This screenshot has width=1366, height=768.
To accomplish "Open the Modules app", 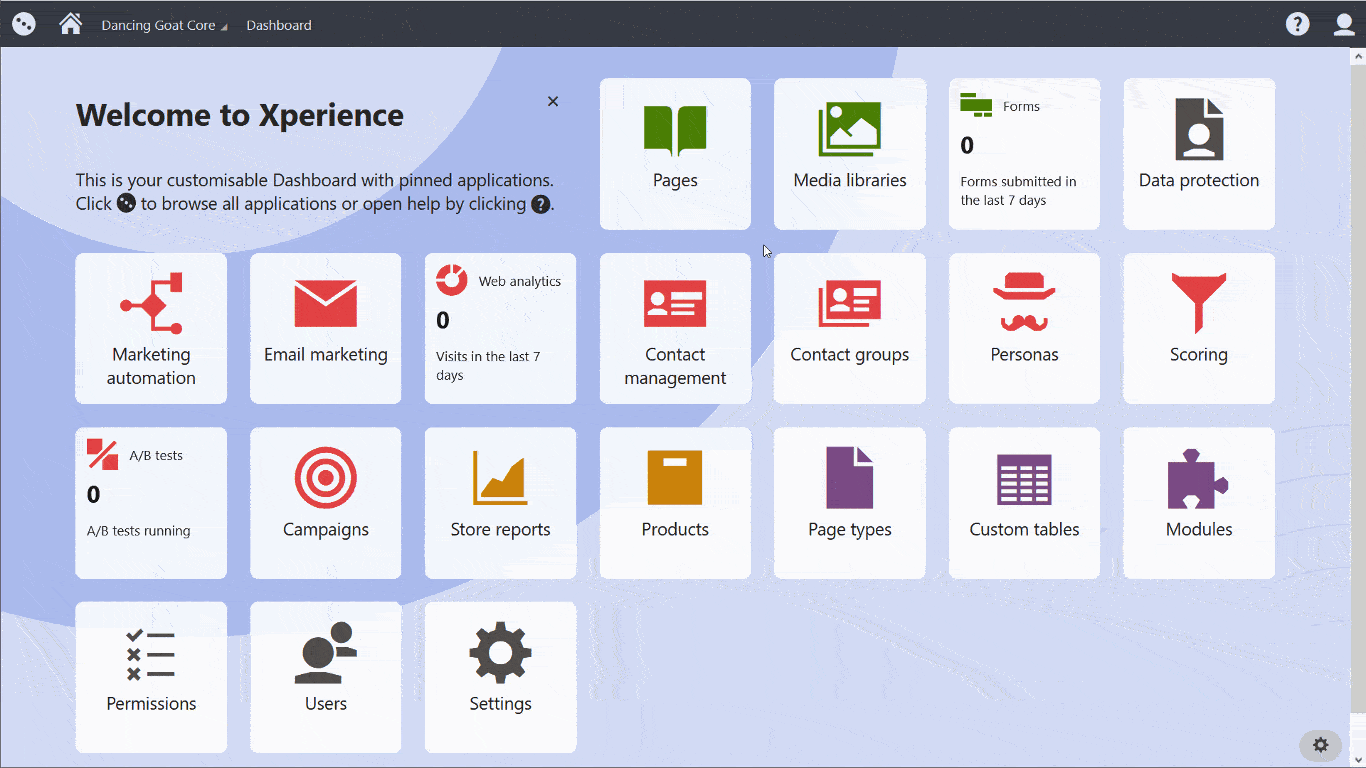I will [x=1198, y=503].
